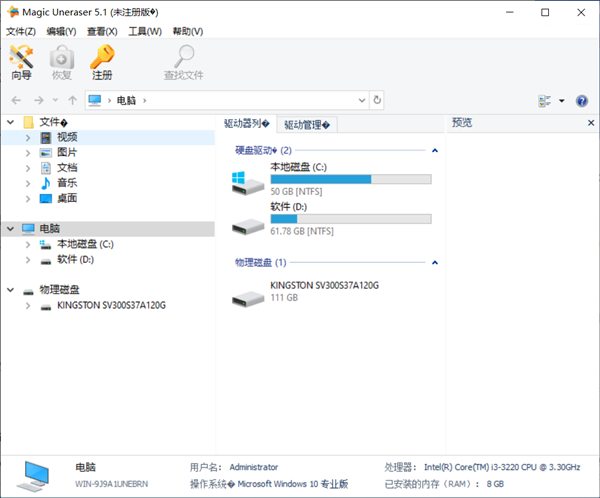Click the 软件 (D:) usage bar
Image resolution: width=600 pixels, height=498 pixels.
click(350, 218)
